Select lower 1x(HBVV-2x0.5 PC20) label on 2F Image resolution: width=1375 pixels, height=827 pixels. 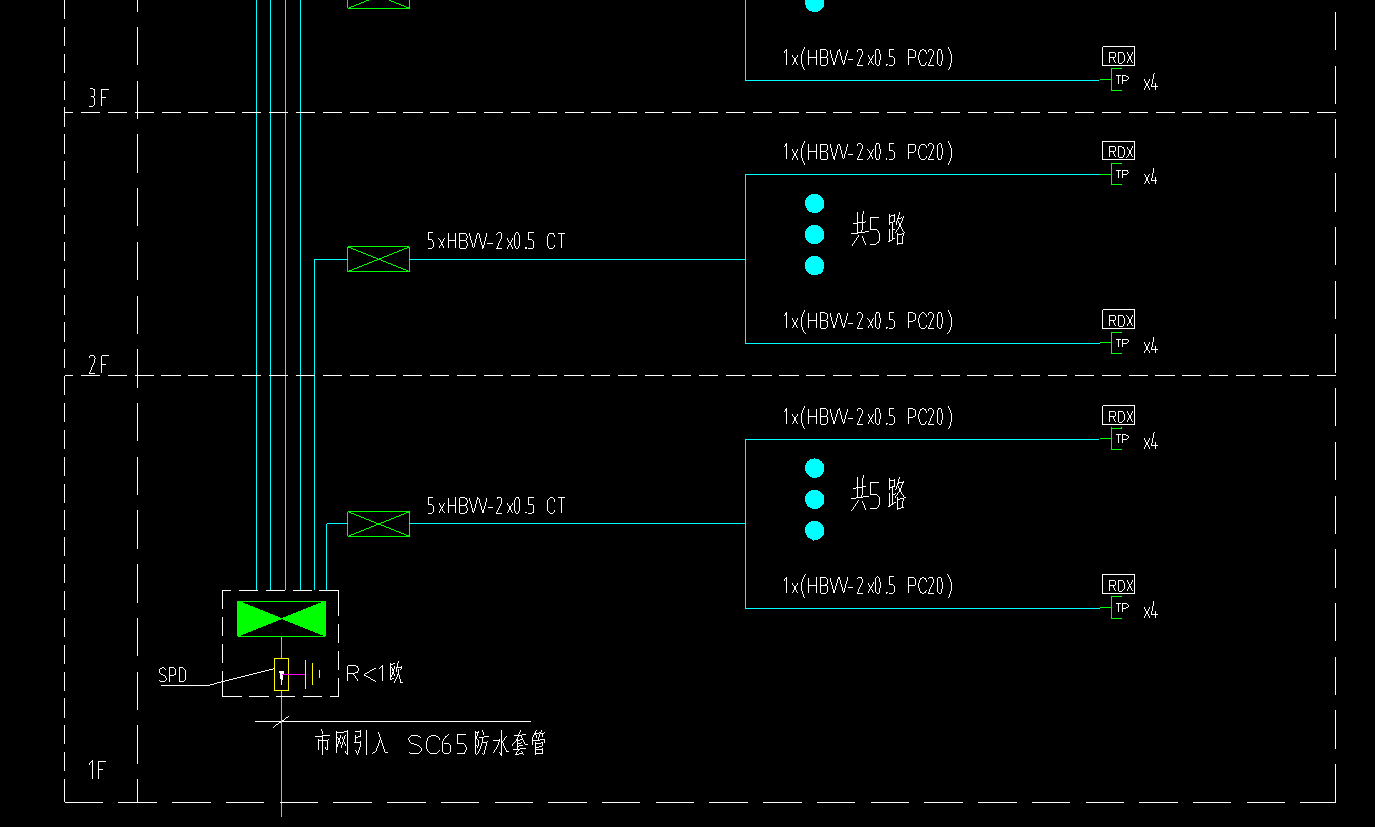[868, 321]
